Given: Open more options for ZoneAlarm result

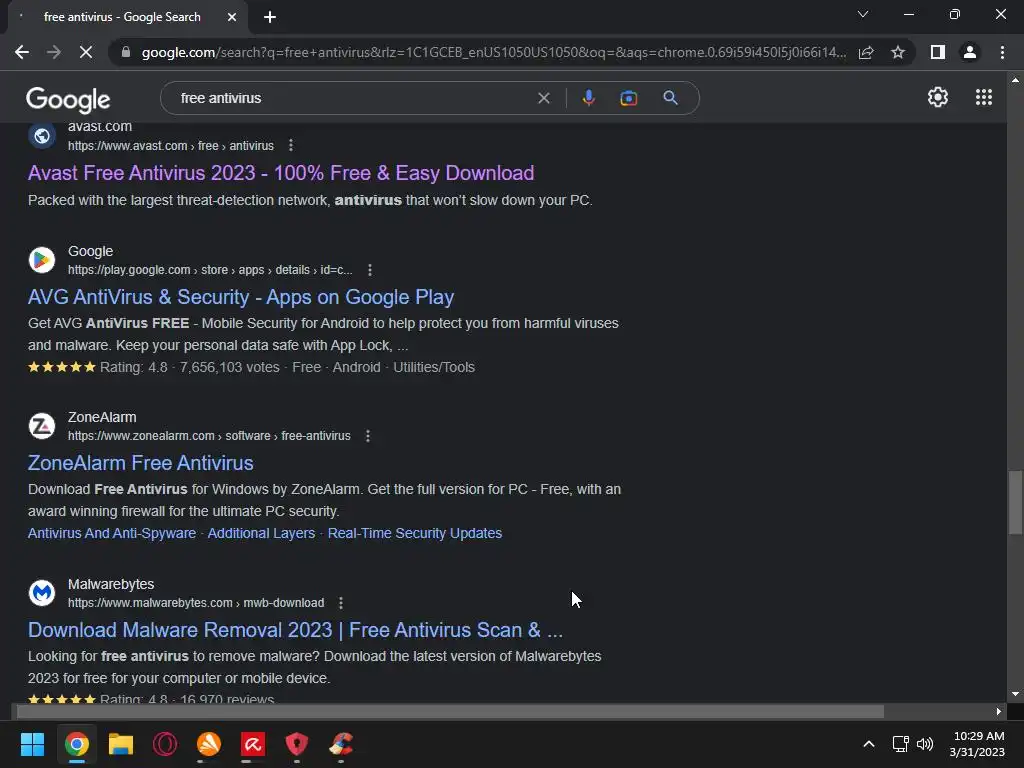Looking at the screenshot, I should (x=368, y=436).
